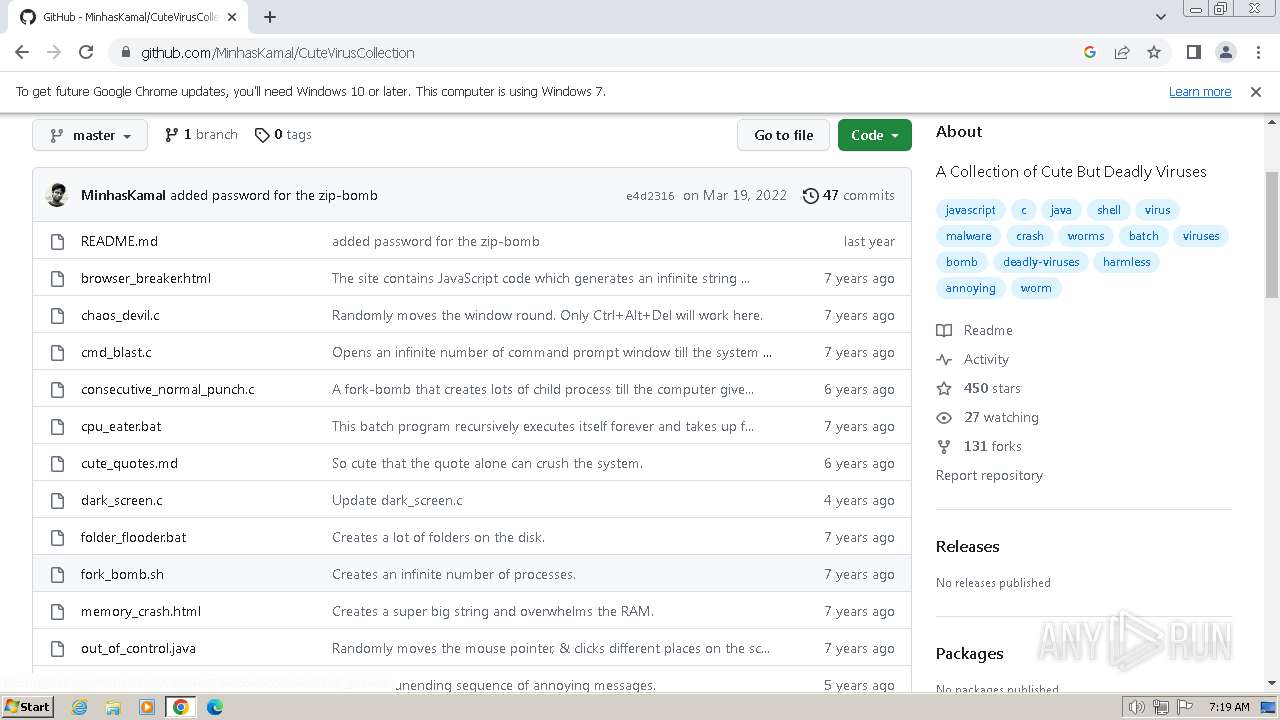Click the bomb topic tag
Viewport: 1280px width, 720px height.
pyautogui.click(x=962, y=262)
